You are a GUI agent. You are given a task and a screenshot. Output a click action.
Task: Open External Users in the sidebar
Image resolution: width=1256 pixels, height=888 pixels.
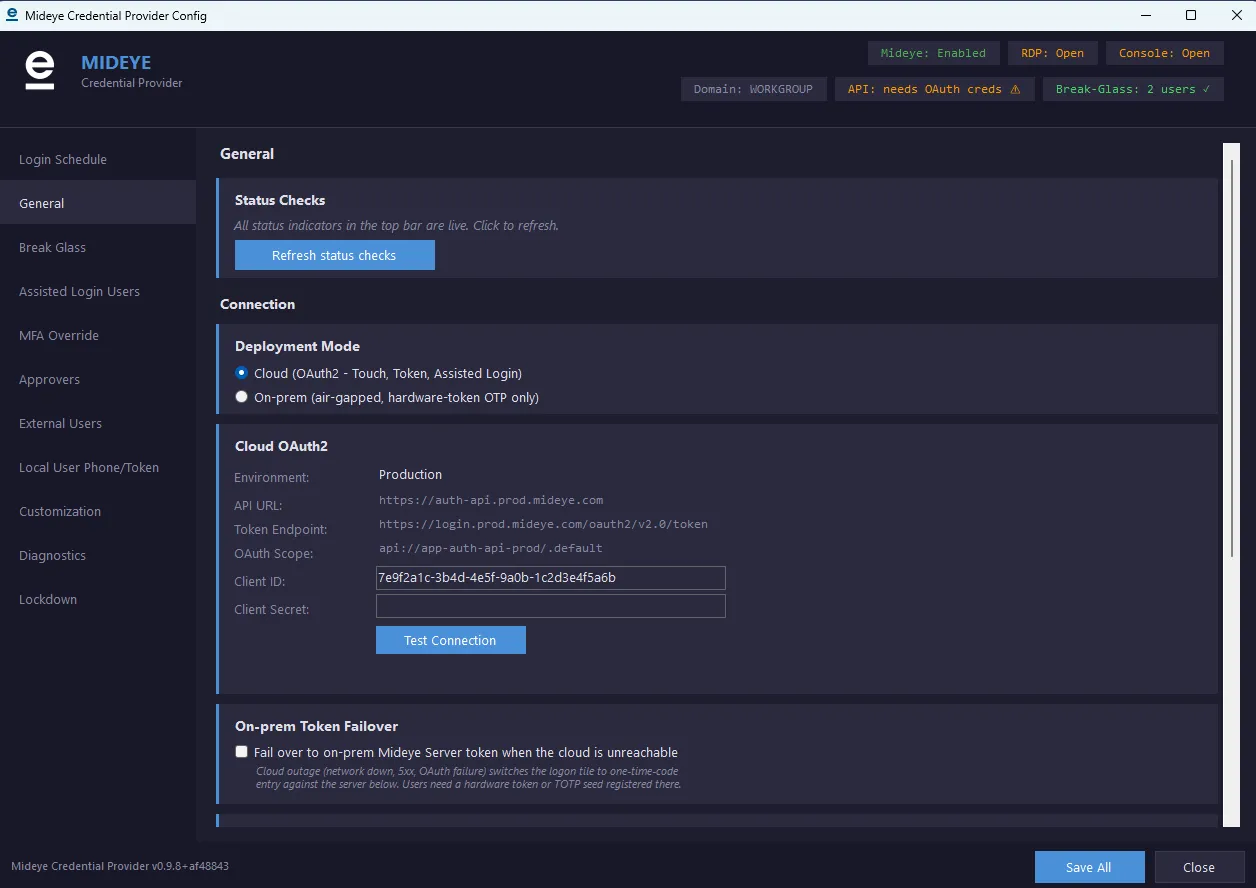point(98,423)
